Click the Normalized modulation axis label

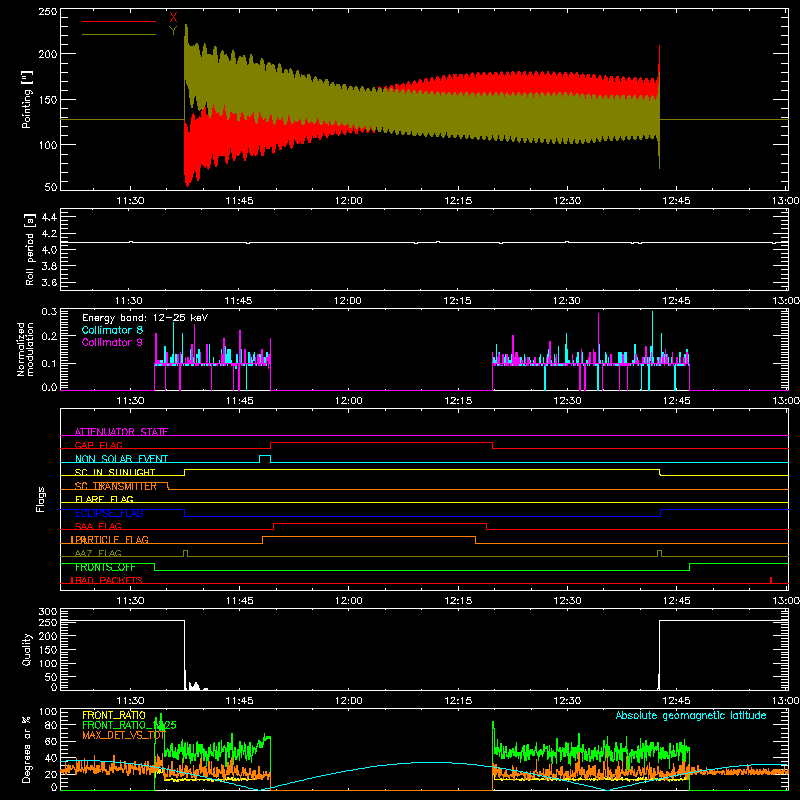click(25, 349)
